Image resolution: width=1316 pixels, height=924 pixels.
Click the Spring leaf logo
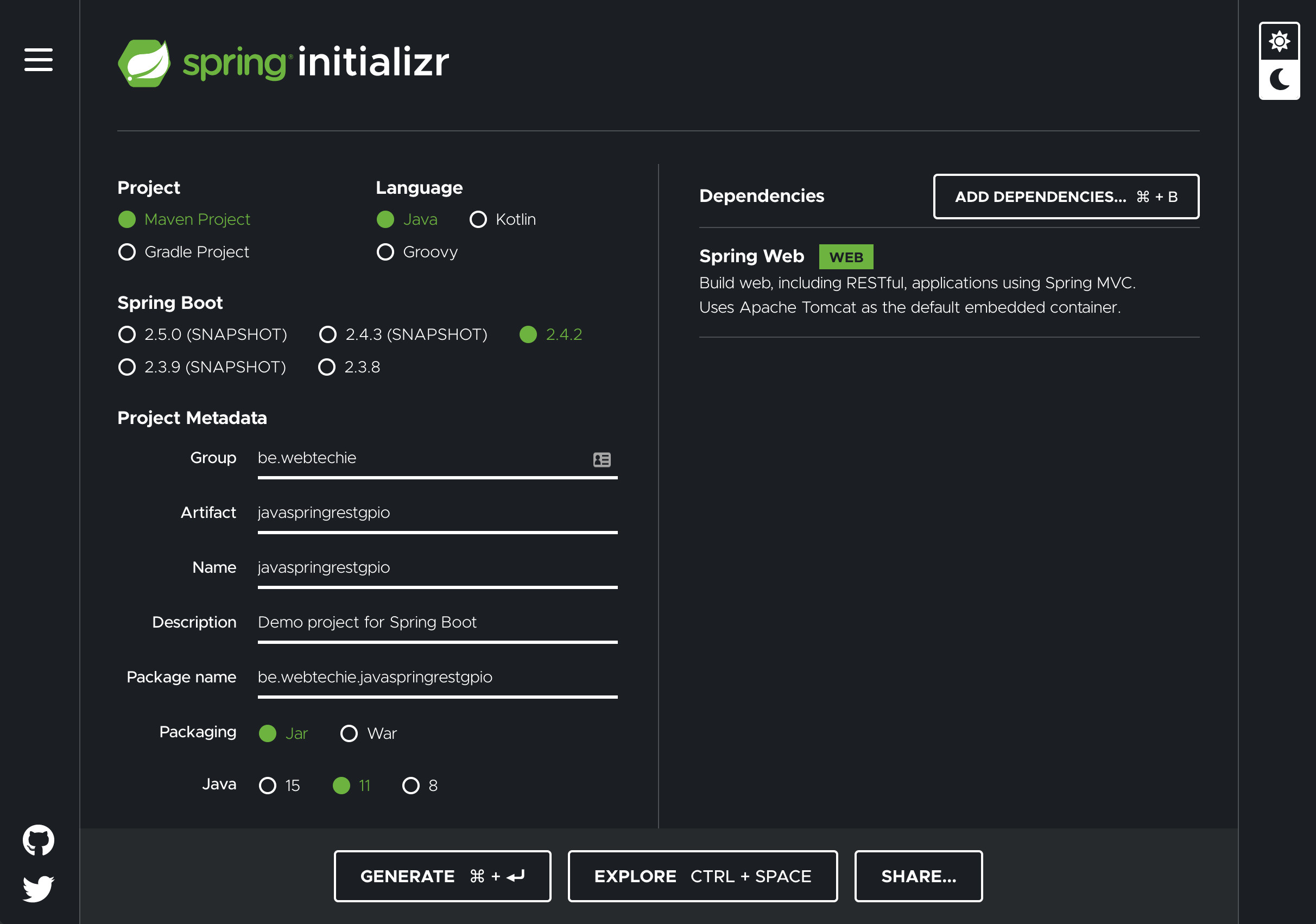coord(144,63)
